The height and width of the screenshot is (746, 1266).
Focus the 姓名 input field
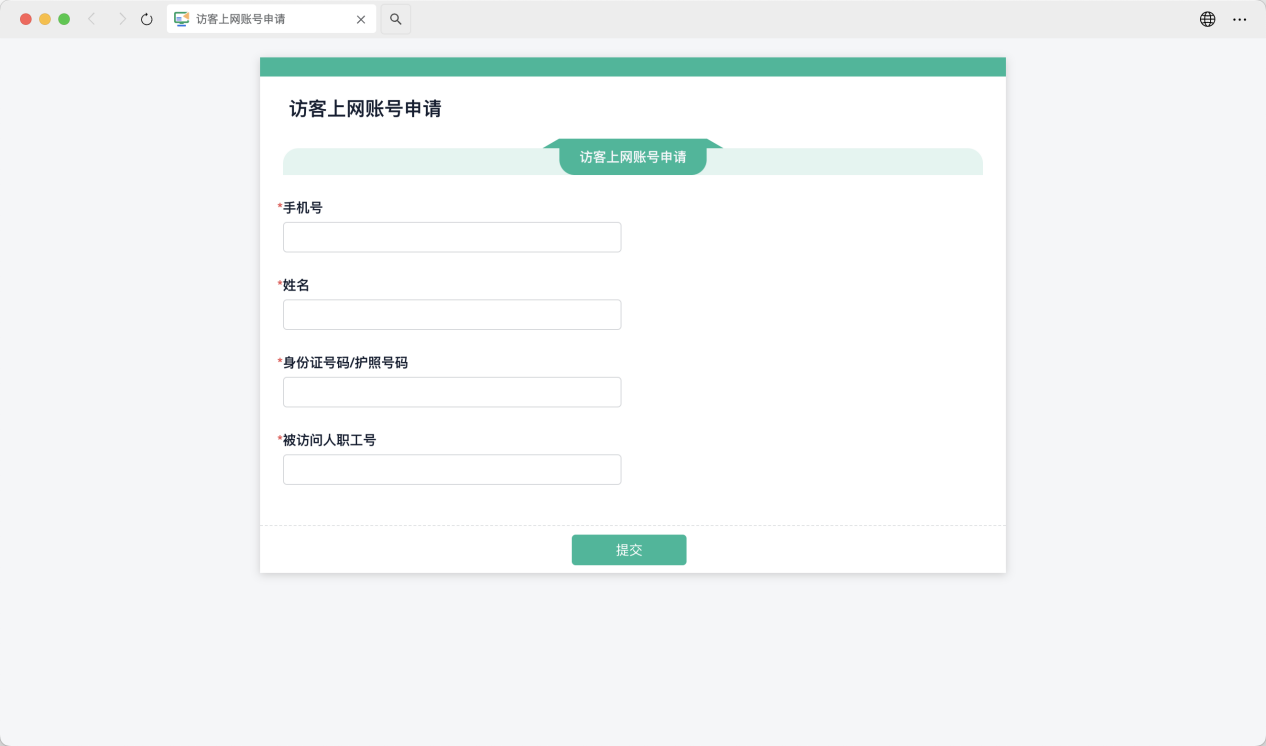[x=451, y=314]
